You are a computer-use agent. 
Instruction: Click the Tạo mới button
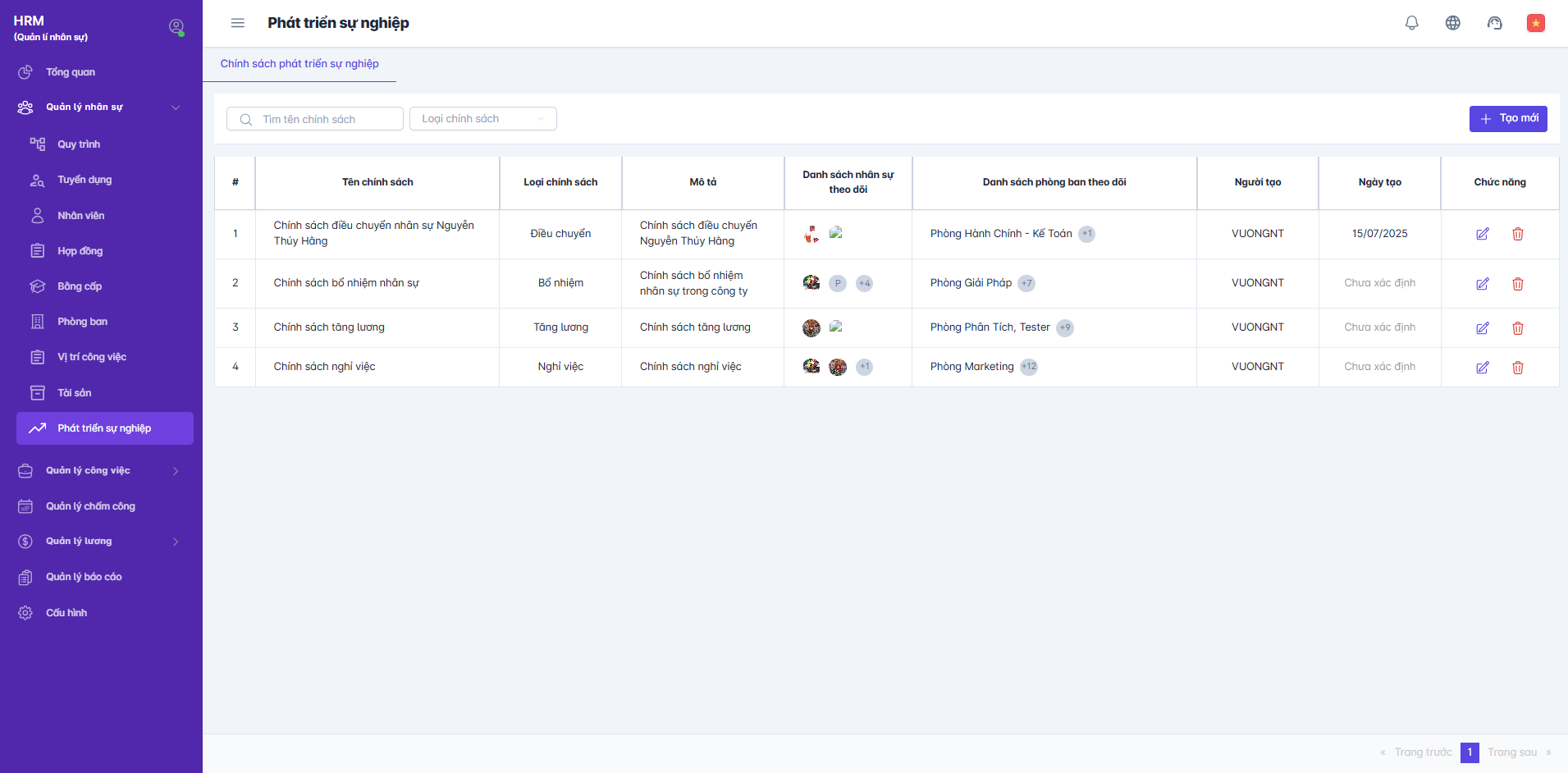tap(1507, 119)
